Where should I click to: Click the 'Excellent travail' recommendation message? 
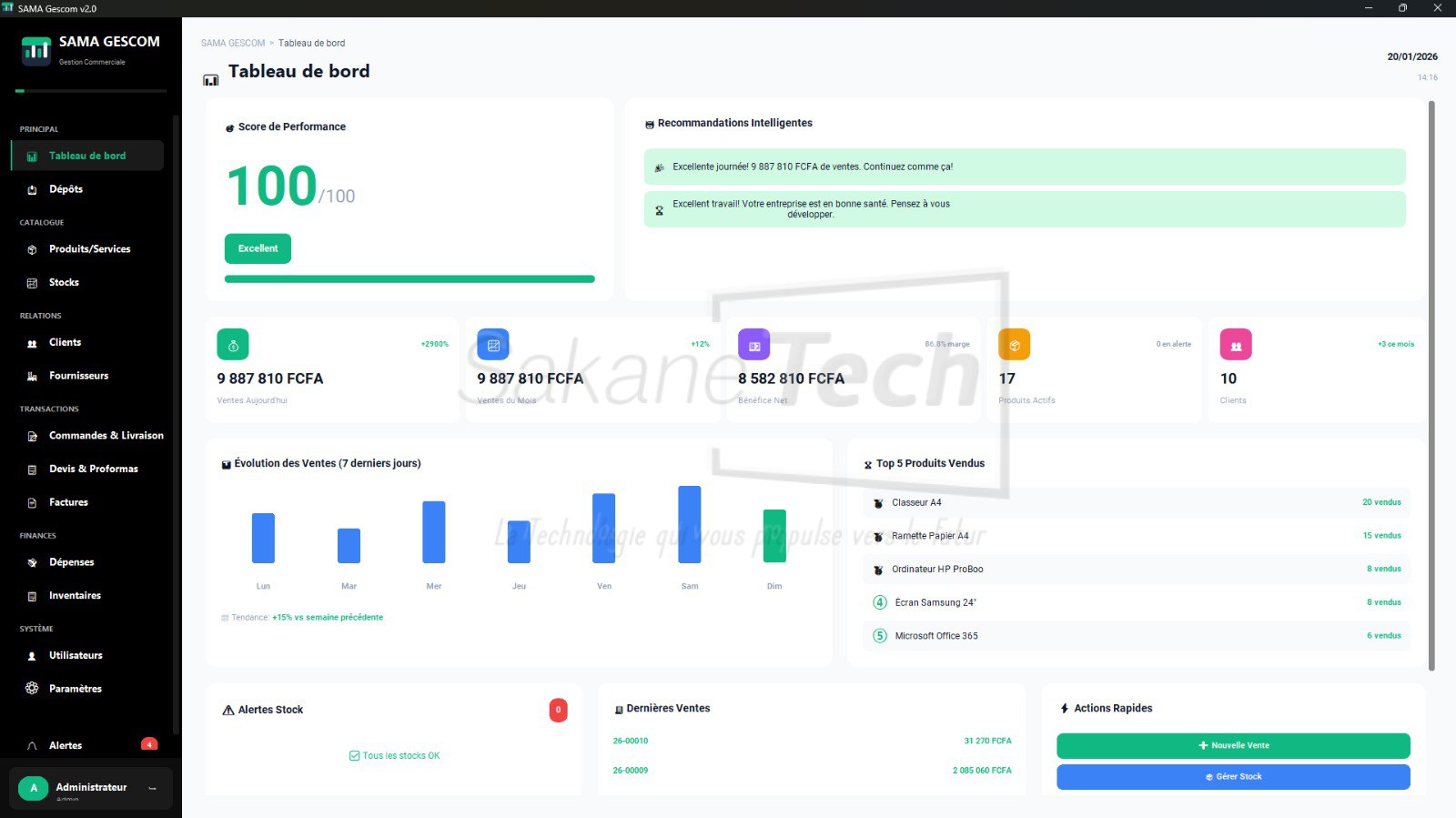click(1025, 209)
